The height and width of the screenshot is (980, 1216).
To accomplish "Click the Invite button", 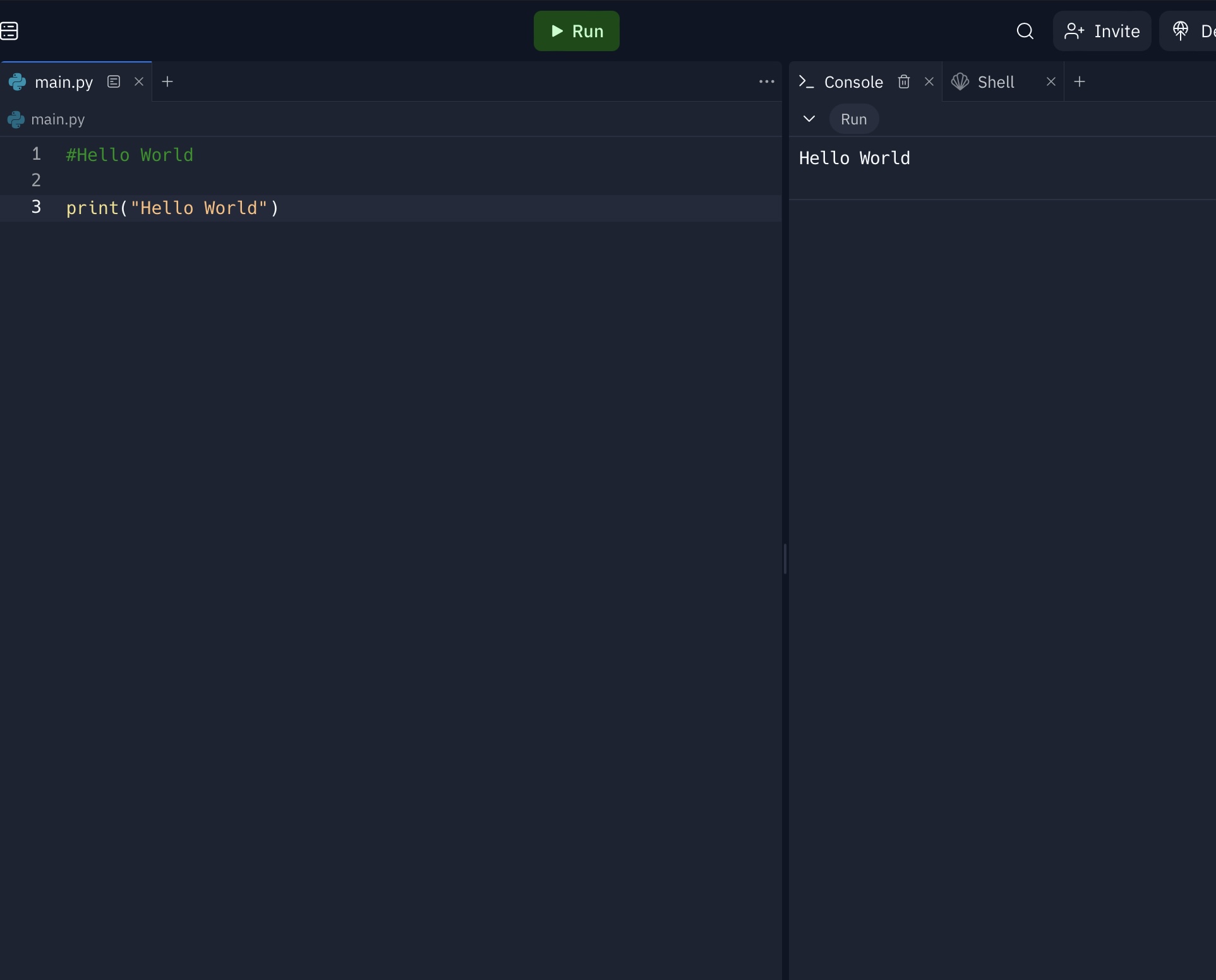I will 1102,31.
